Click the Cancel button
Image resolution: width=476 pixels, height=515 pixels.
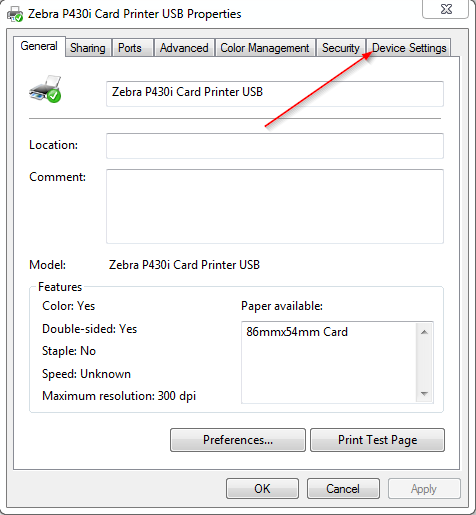coord(343,489)
